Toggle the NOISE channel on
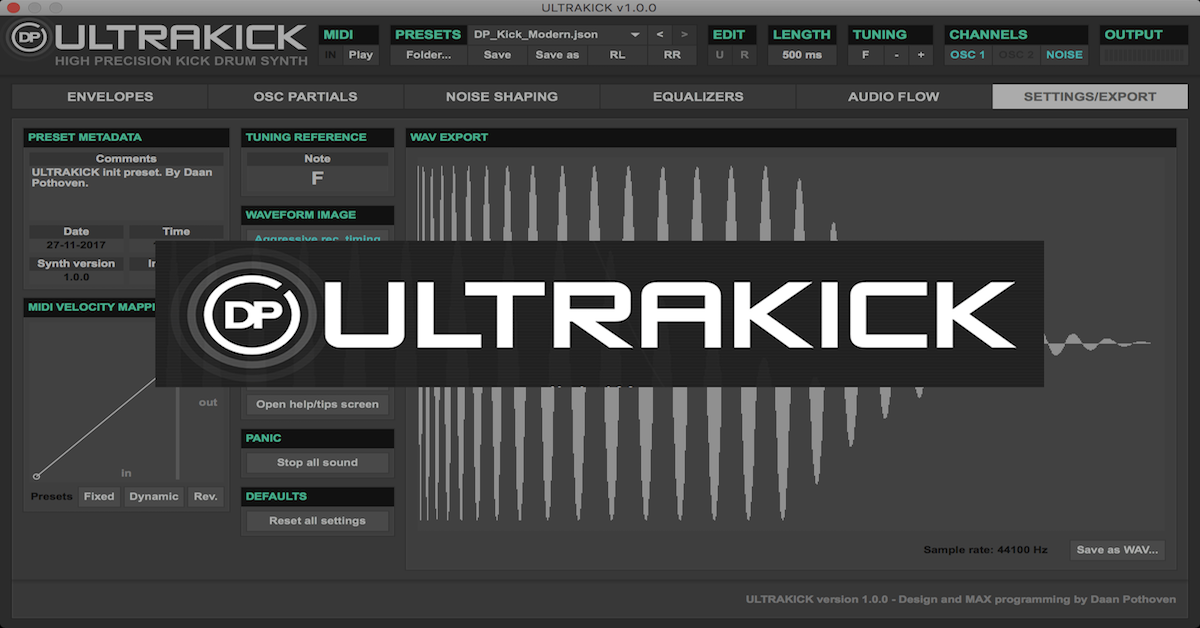 coord(1063,54)
